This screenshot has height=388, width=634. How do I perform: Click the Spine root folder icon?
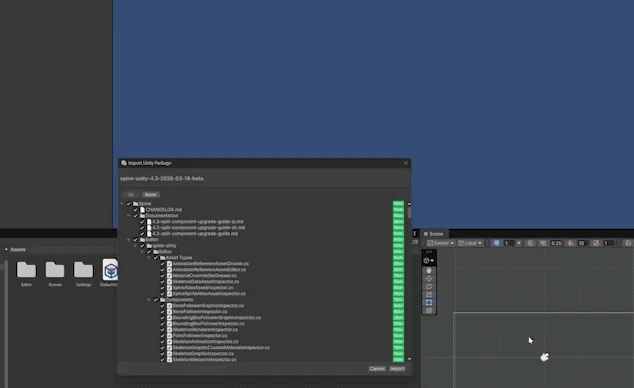(x=136, y=204)
